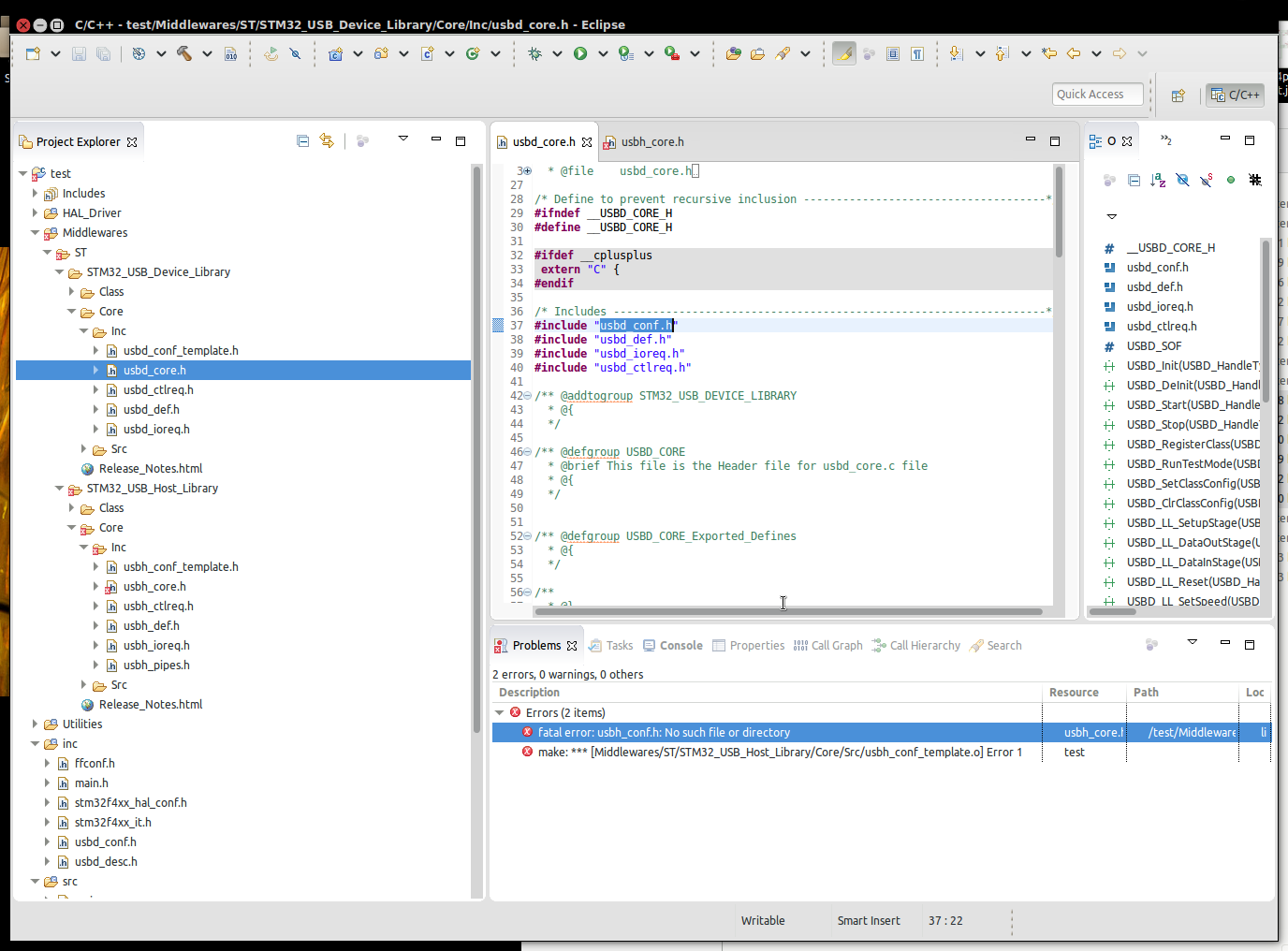
Task: Toggle Link with Editor in Project Explorer
Action: tap(327, 141)
